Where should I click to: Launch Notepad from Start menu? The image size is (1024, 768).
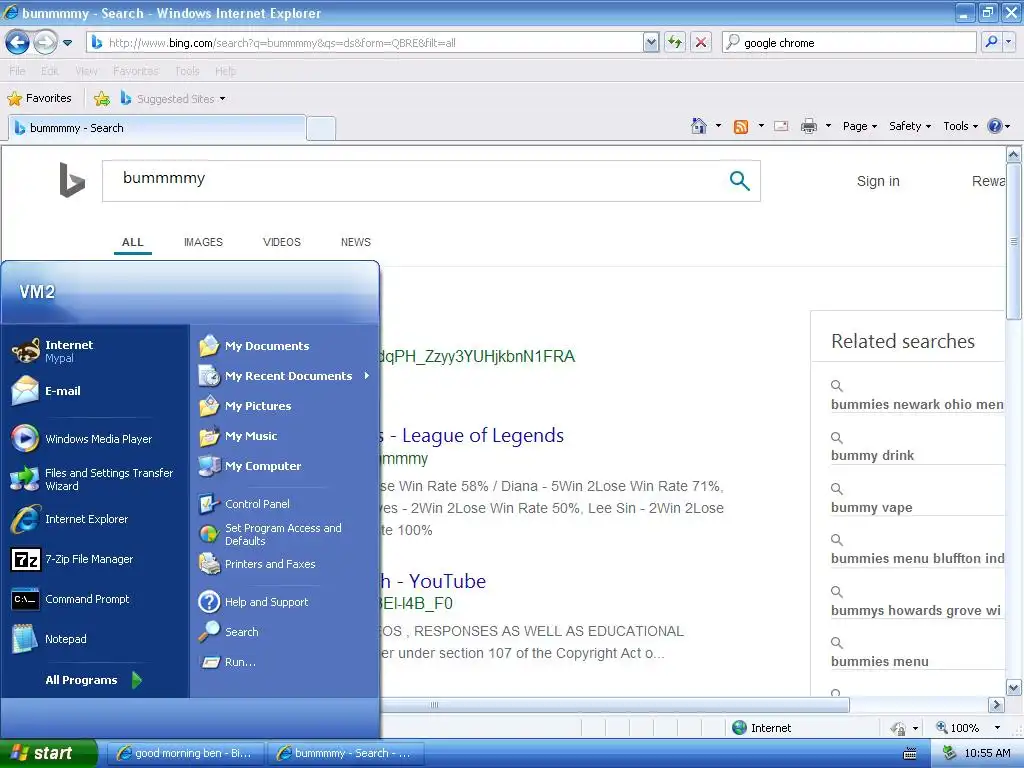[x=95, y=639]
